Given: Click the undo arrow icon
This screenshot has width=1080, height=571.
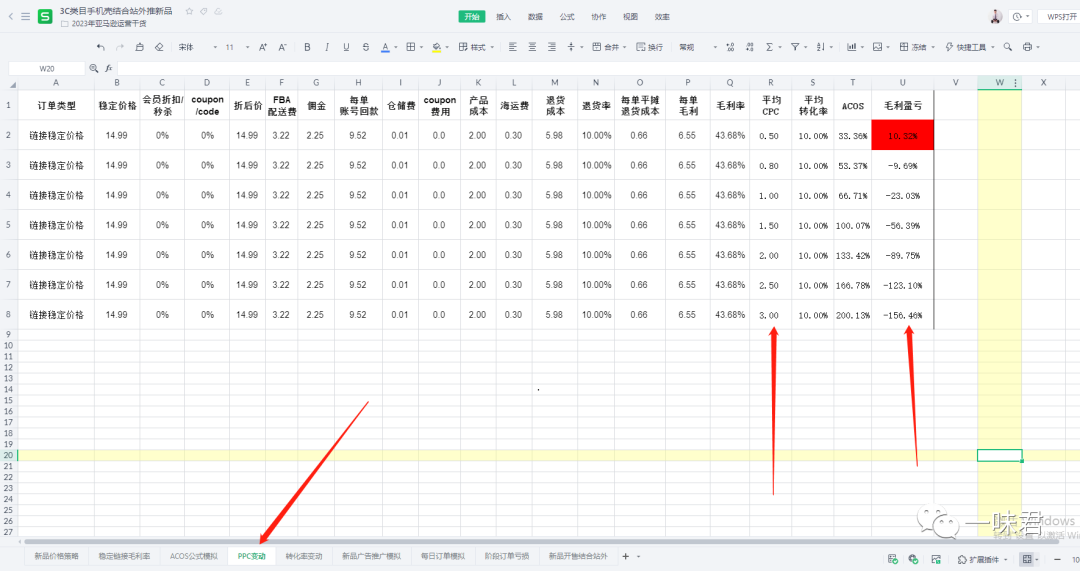Looking at the screenshot, I should click(x=101, y=47).
